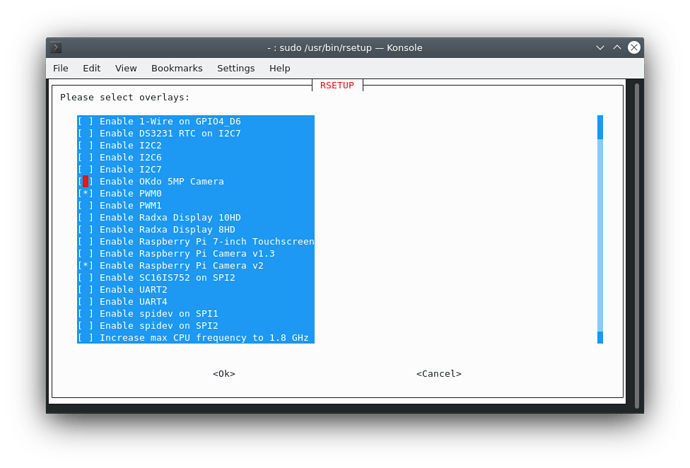Minimize the Konsole window with down chevron
Screen dimensions: 690x468
pyautogui.click(x=600, y=48)
